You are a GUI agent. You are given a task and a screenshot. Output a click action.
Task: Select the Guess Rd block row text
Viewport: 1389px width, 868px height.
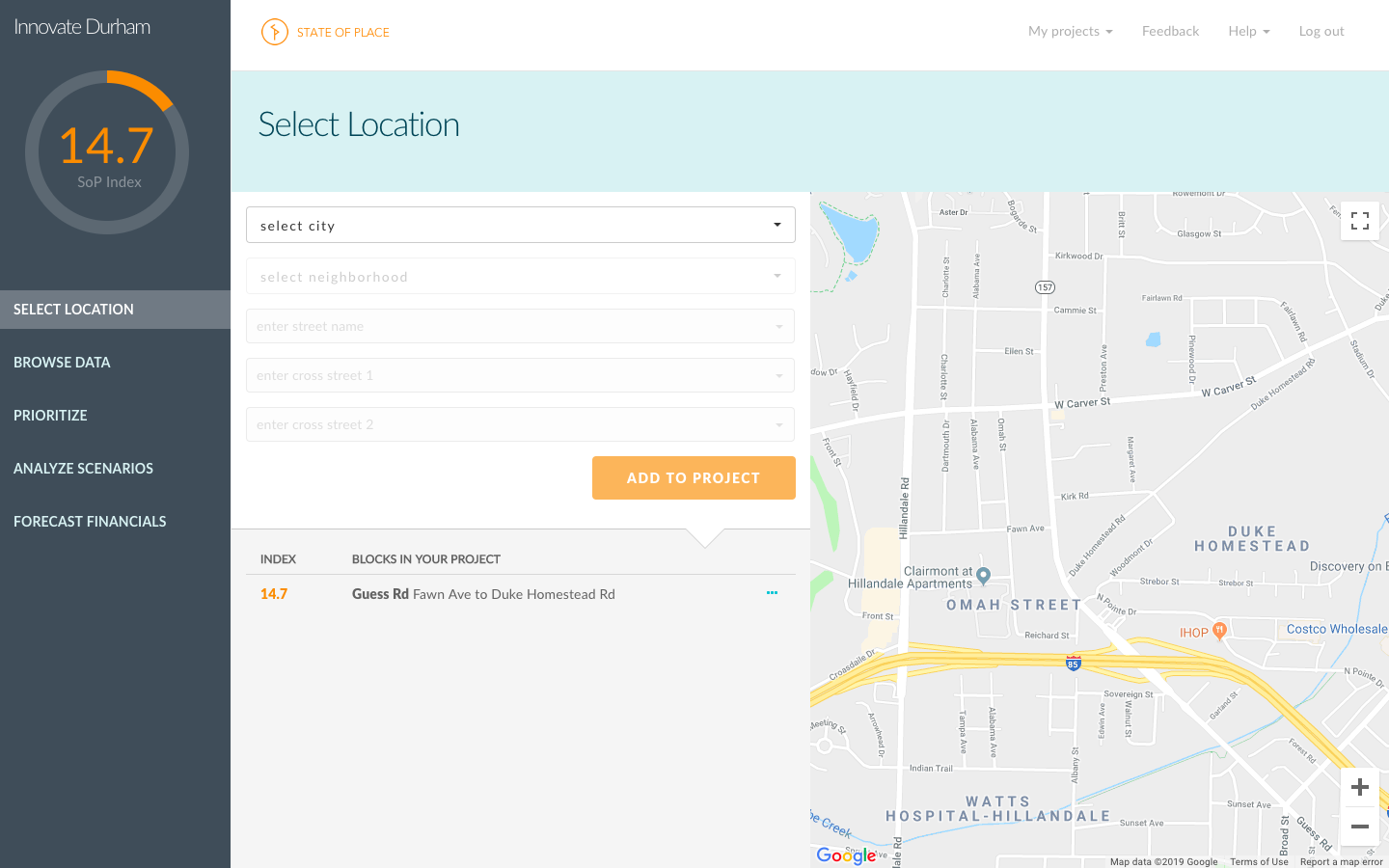483,594
